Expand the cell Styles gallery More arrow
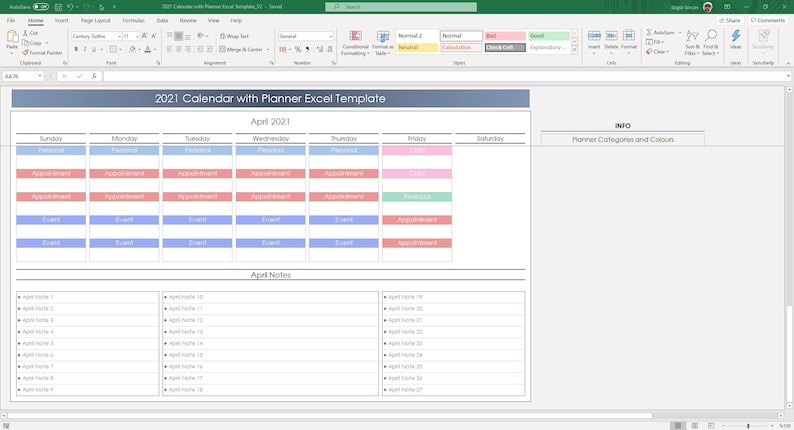 coord(574,50)
